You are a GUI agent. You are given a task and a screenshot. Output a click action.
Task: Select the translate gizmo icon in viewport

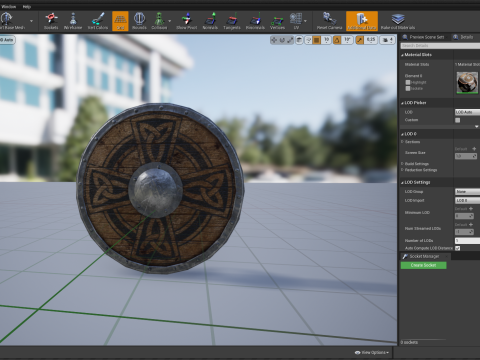click(x=274, y=40)
